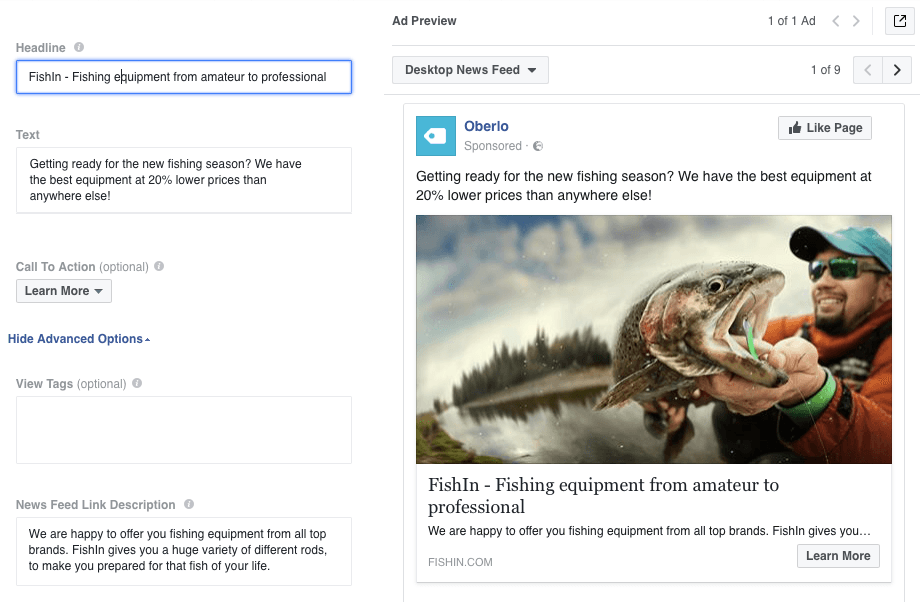920x602 pixels.
Task: Go to next ad arrow beside 1 of 1 Ad
Action: pyautogui.click(x=856, y=21)
